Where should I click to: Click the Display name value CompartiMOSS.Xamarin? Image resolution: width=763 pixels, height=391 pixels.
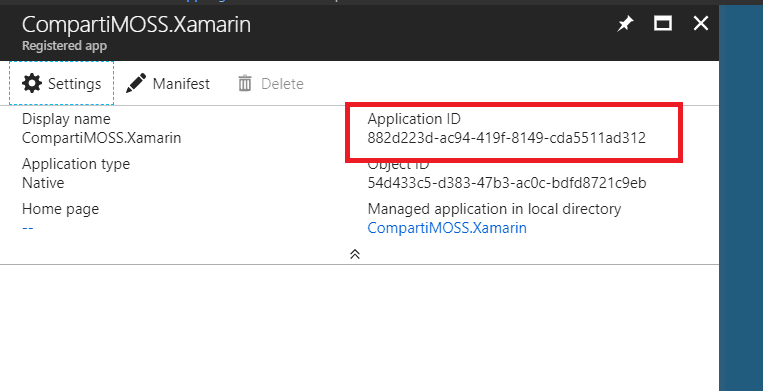click(102, 138)
